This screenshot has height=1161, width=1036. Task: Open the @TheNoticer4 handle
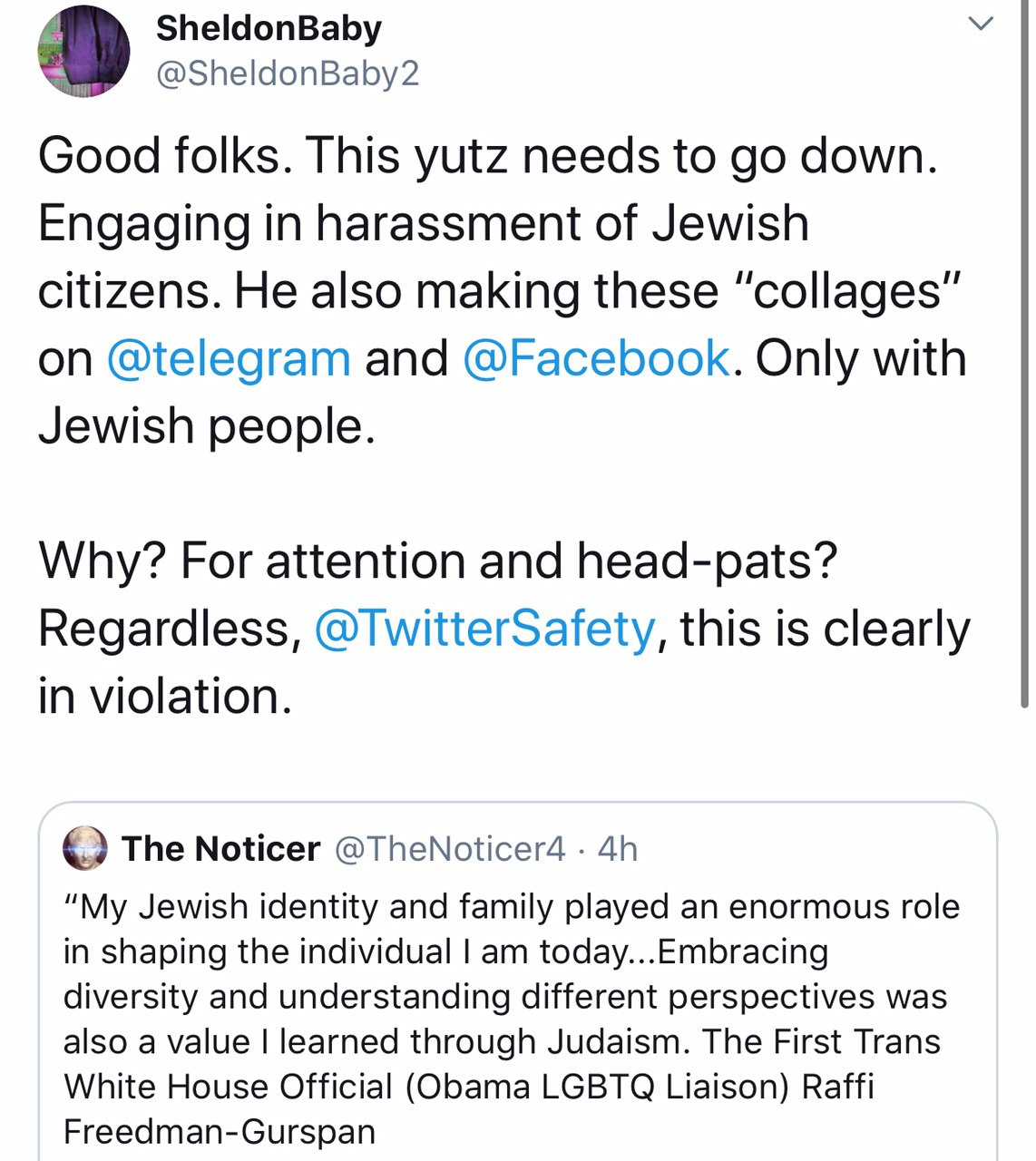tap(450, 849)
